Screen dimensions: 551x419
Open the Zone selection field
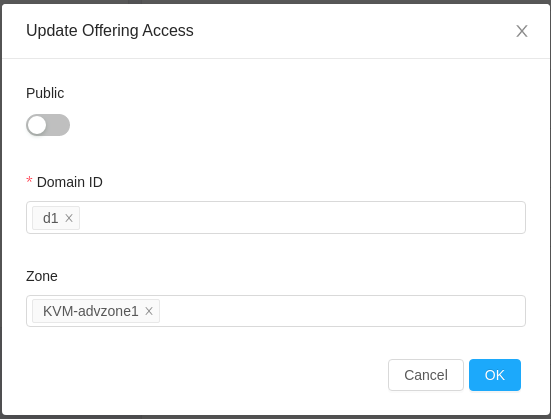pos(276,311)
